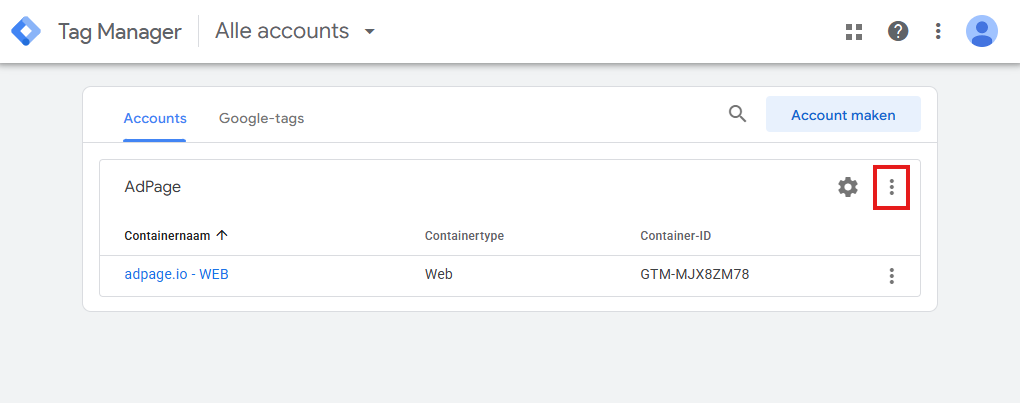Switch to the Accounts tab
The image size is (1020, 403).
155,118
